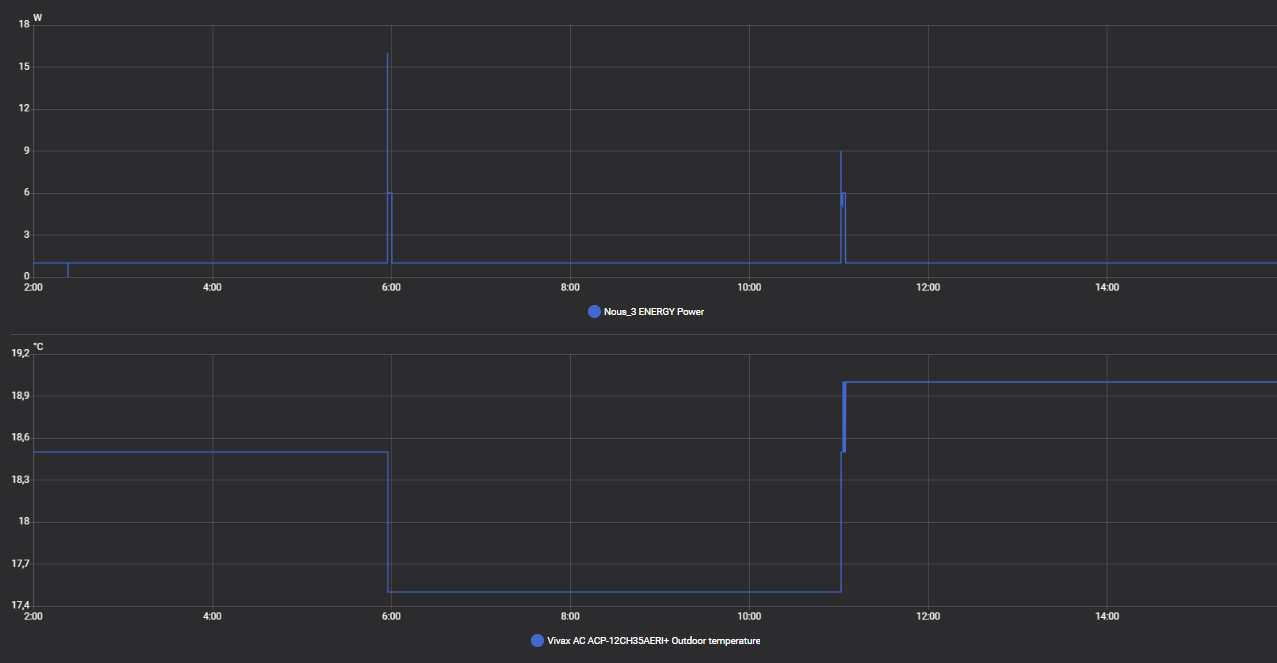Click the 19,2 label on temperature Y-axis
1277x663 pixels.
[x=20, y=353]
